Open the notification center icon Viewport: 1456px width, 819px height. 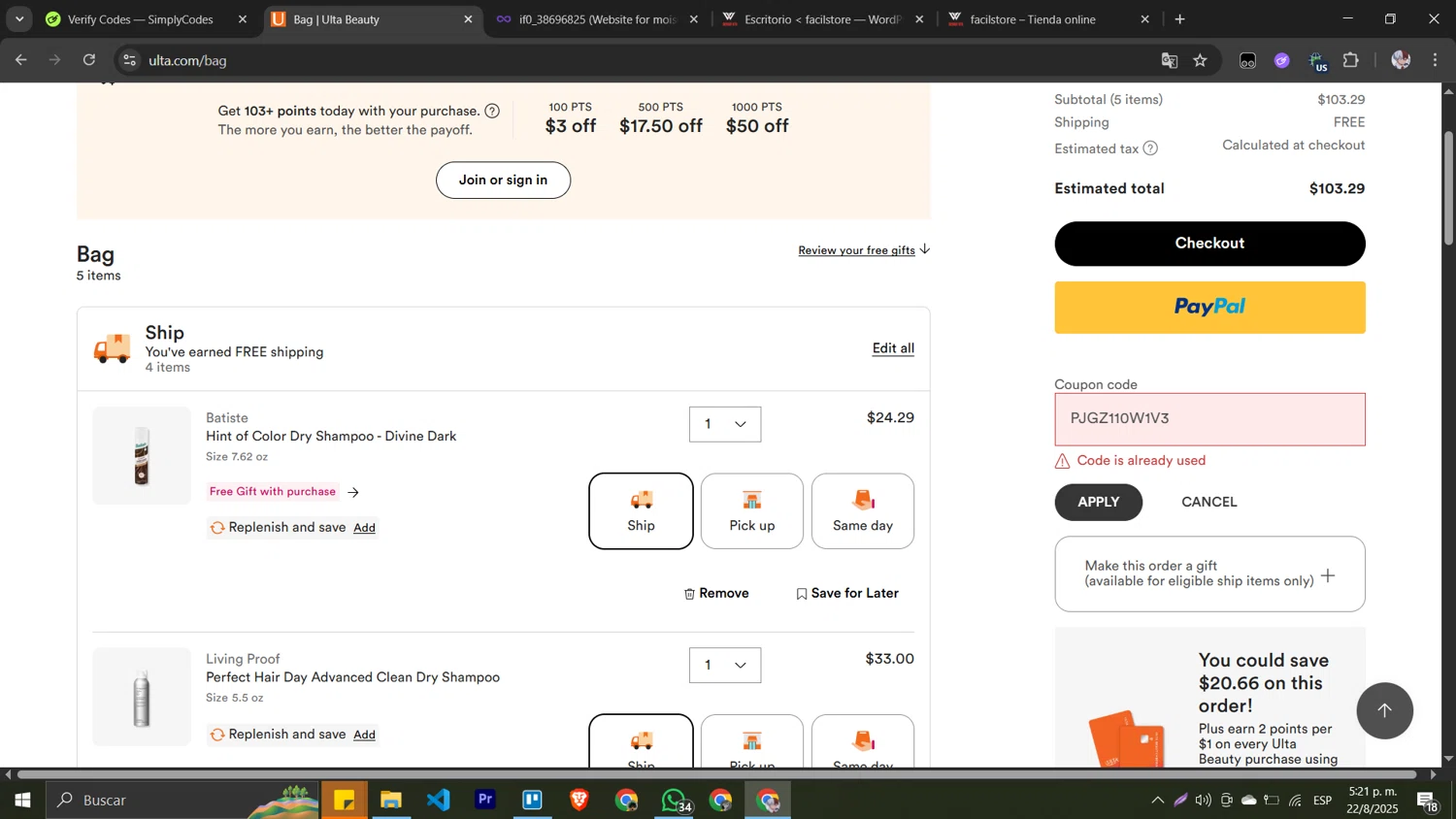[1428, 801]
